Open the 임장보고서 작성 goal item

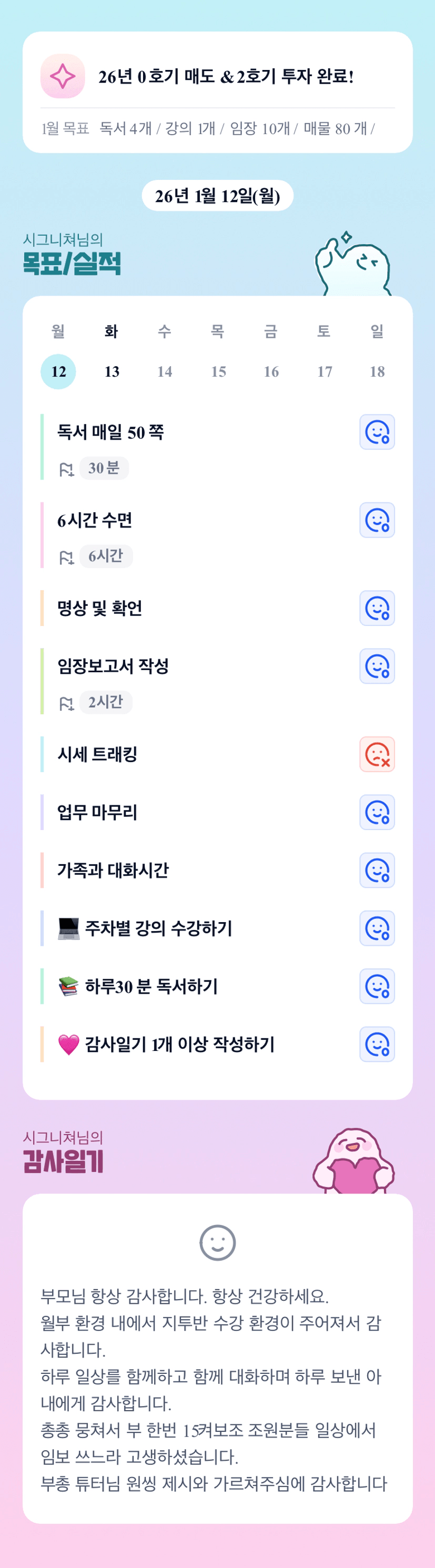(113, 666)
